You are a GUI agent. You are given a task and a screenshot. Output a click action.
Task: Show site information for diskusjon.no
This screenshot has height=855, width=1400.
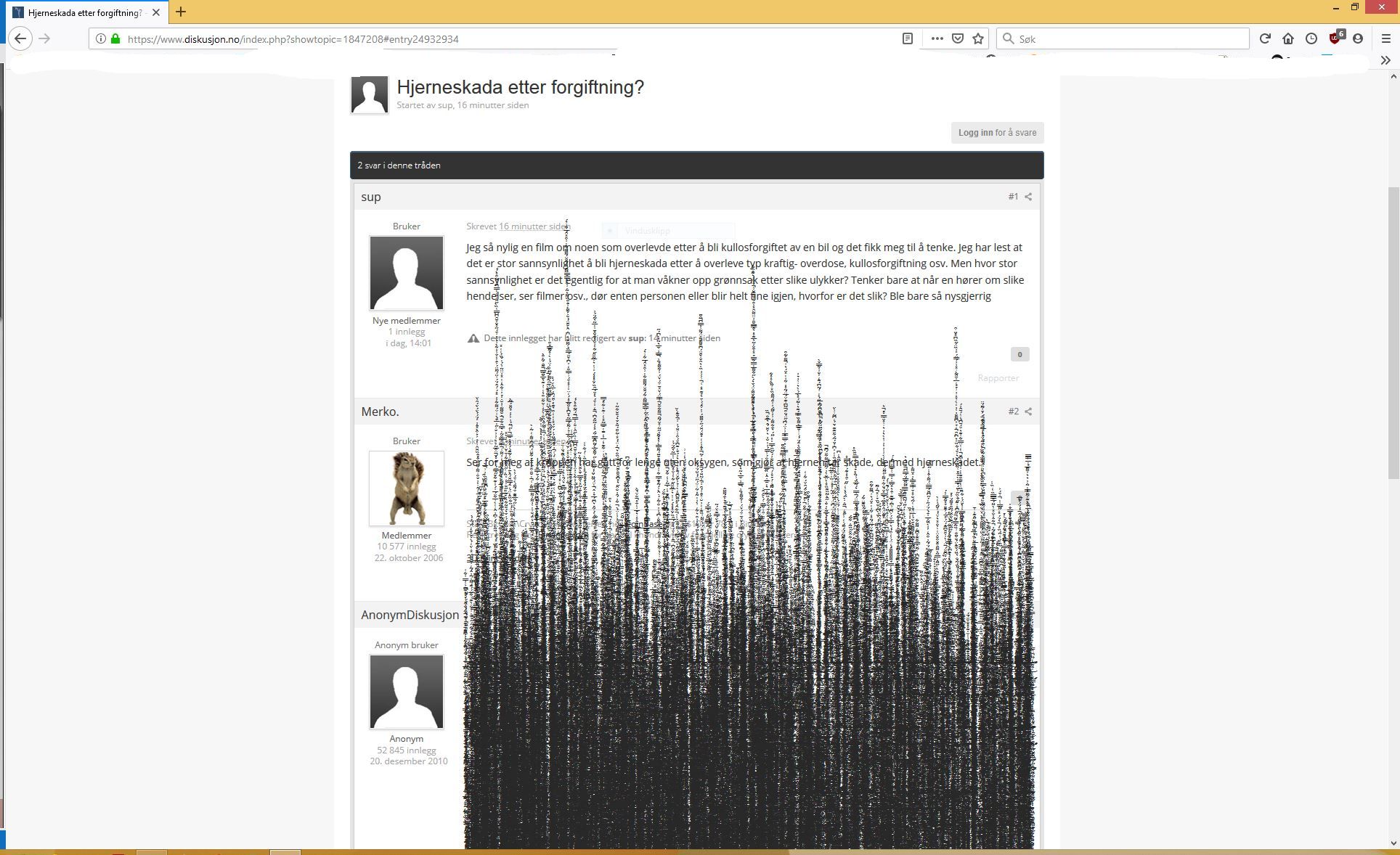[101, 38]
